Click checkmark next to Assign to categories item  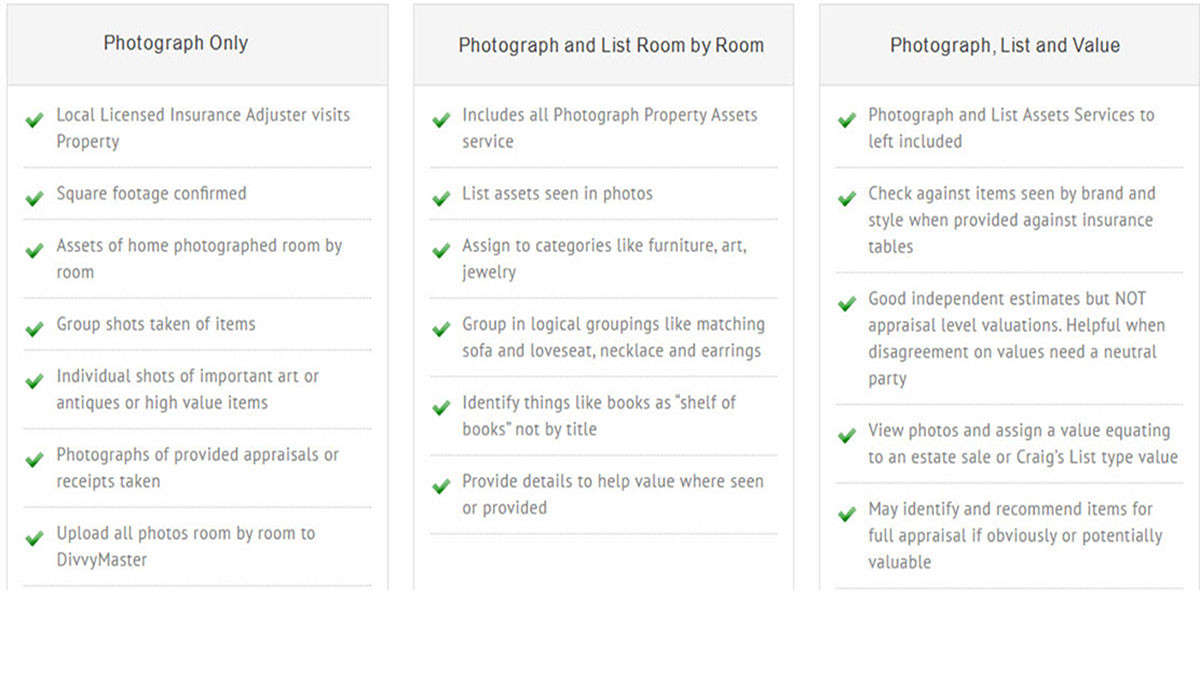441,250
